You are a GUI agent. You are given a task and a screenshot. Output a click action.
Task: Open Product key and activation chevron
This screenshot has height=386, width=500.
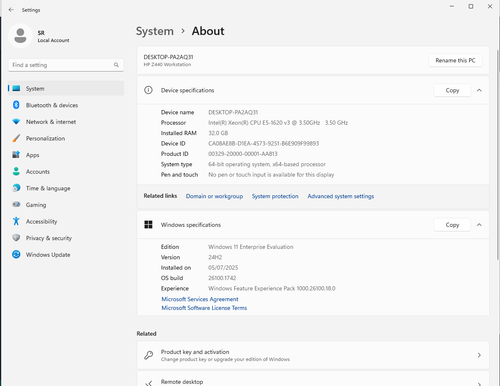click(479, 355)
